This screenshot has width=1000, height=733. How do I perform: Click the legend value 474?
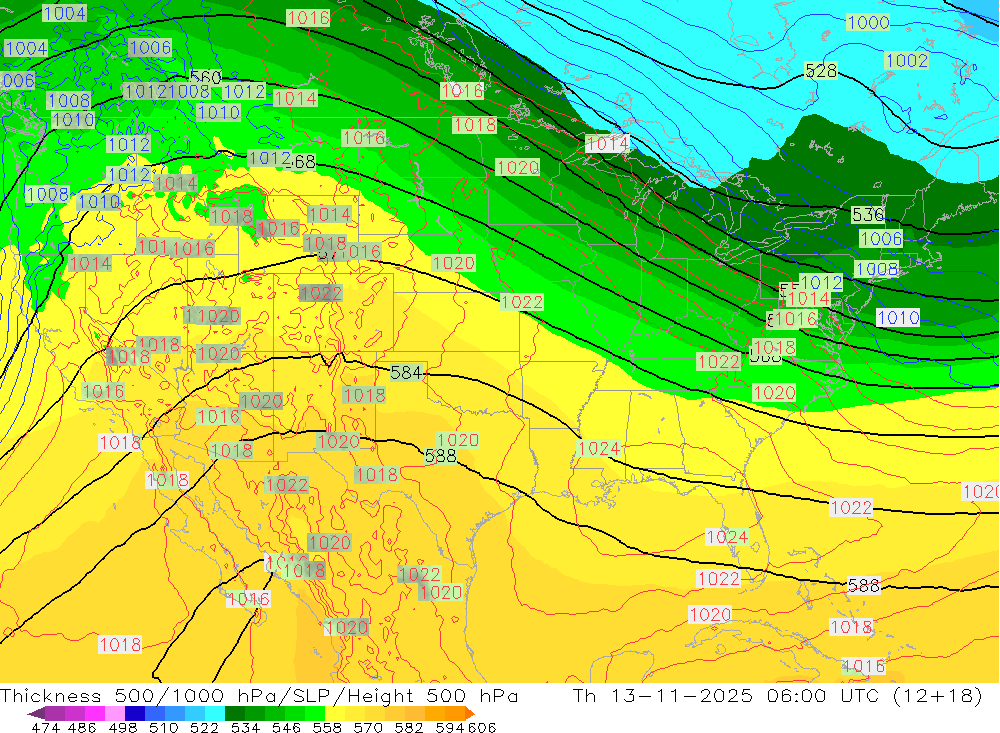point(45,727)
